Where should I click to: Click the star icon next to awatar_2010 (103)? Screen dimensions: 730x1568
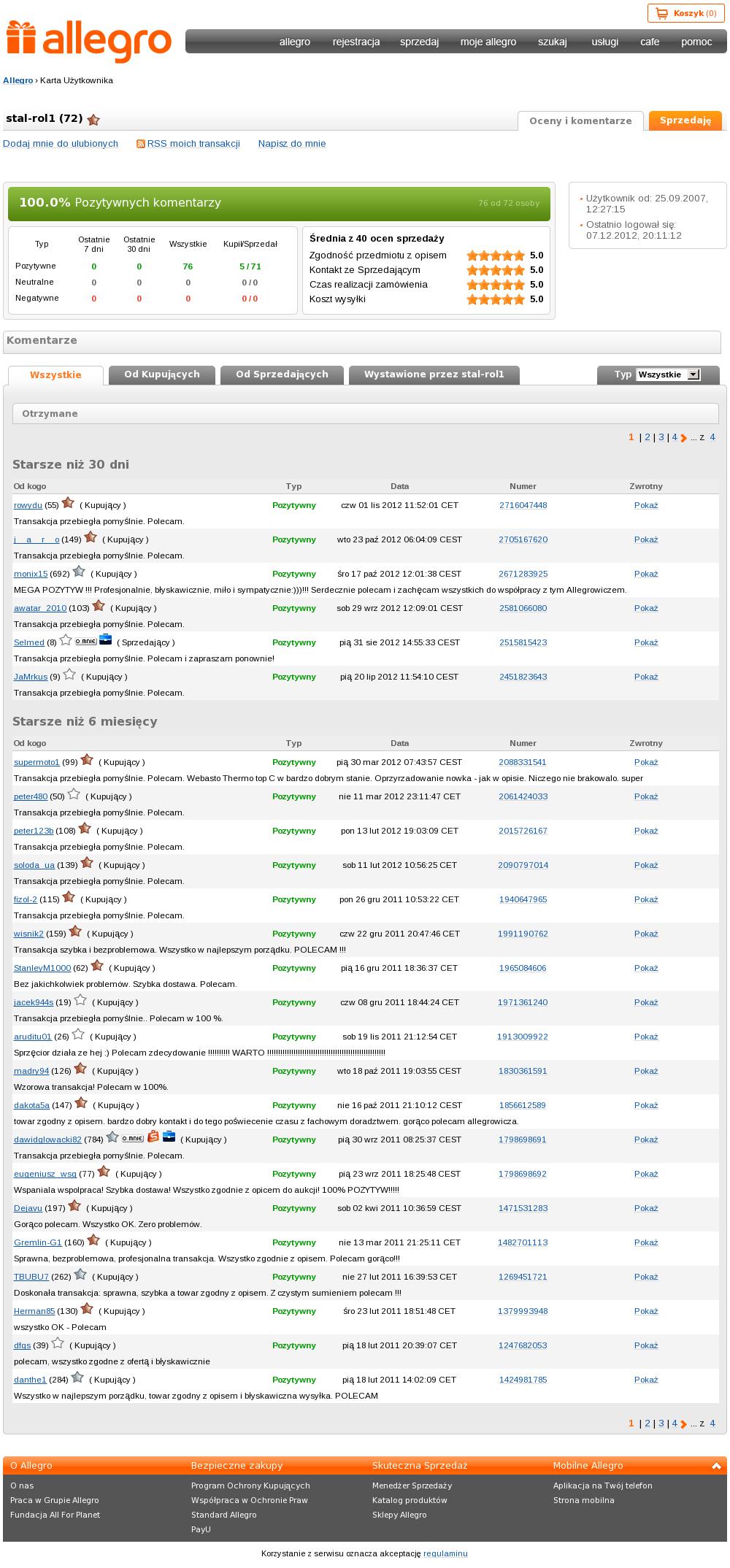coord(99,606)
